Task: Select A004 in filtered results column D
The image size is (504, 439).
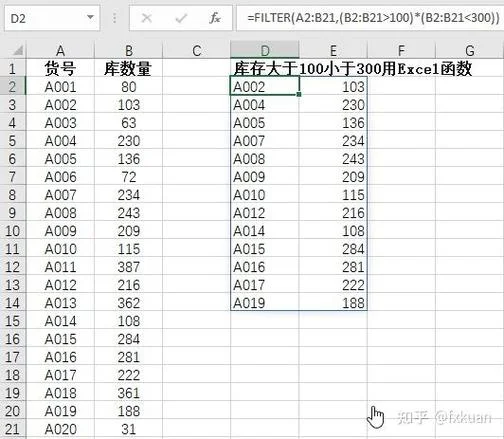Action: pyautogui.click(x=265, y=105)
